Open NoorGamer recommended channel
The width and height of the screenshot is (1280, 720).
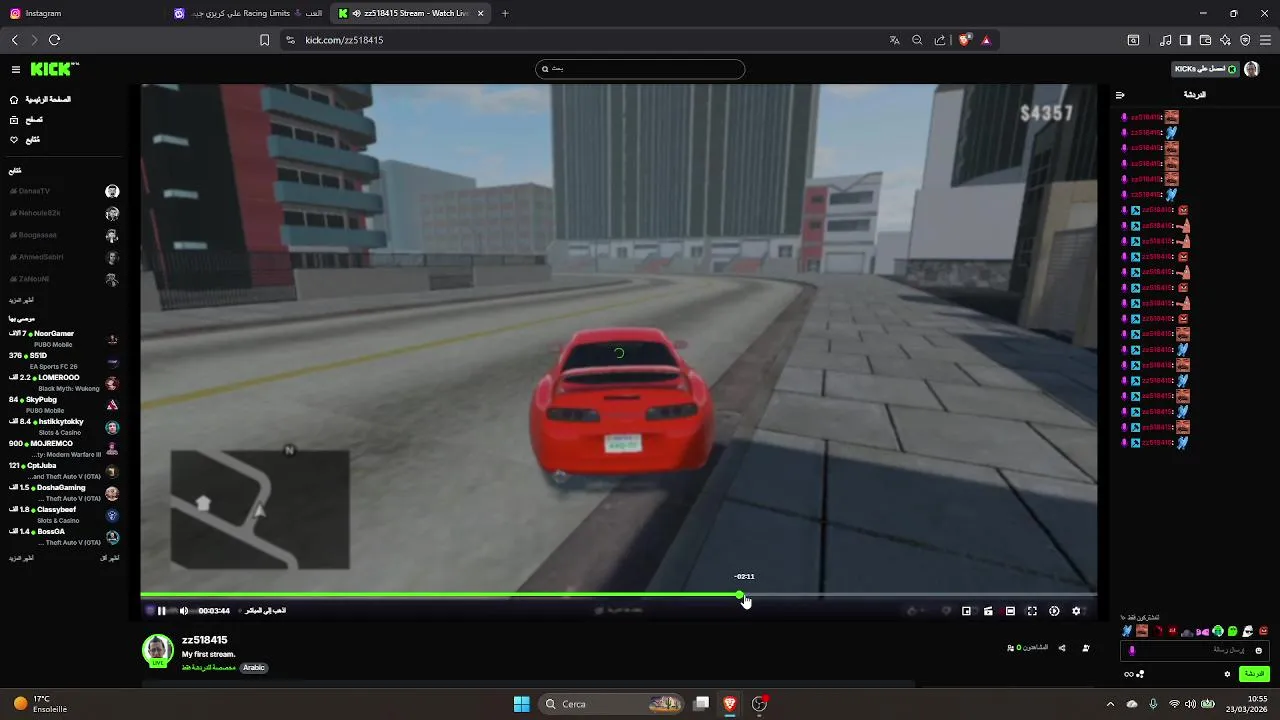pos(64,338)
